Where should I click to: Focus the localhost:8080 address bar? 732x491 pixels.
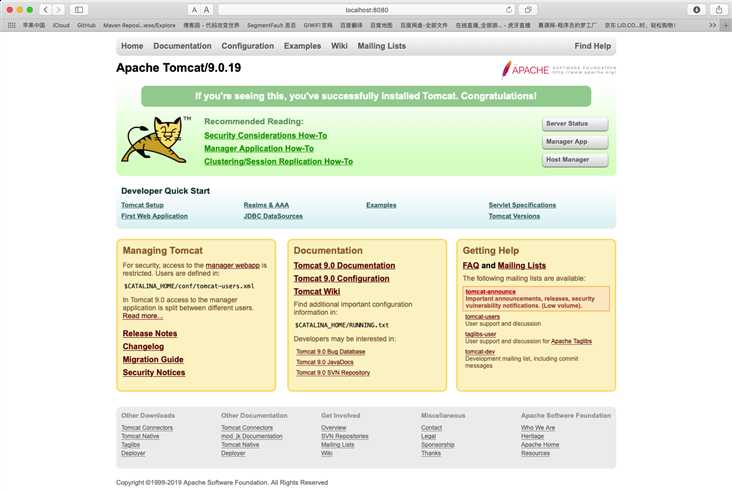[366, 10]
